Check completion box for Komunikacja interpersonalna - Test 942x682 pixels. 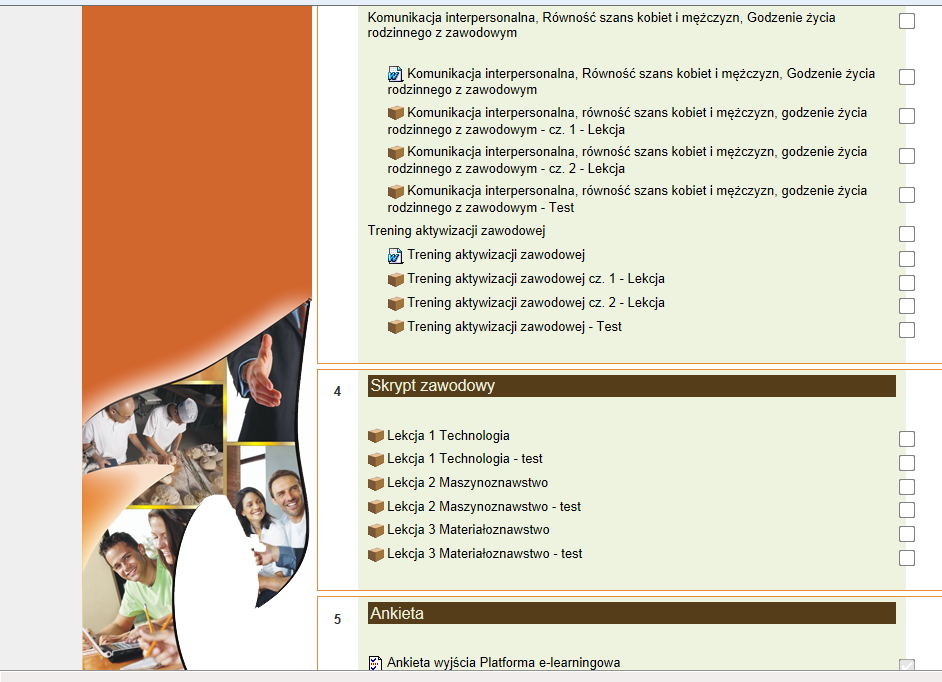(907, 195)
